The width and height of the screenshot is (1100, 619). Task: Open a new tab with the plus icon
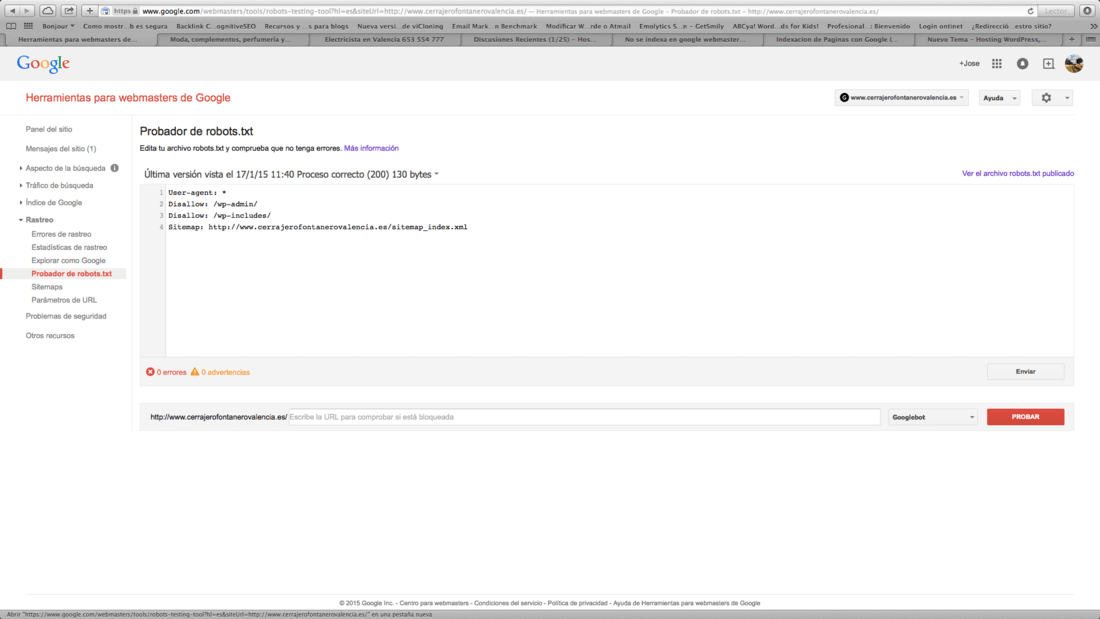pyautogui.click(x=1071, y=39)
